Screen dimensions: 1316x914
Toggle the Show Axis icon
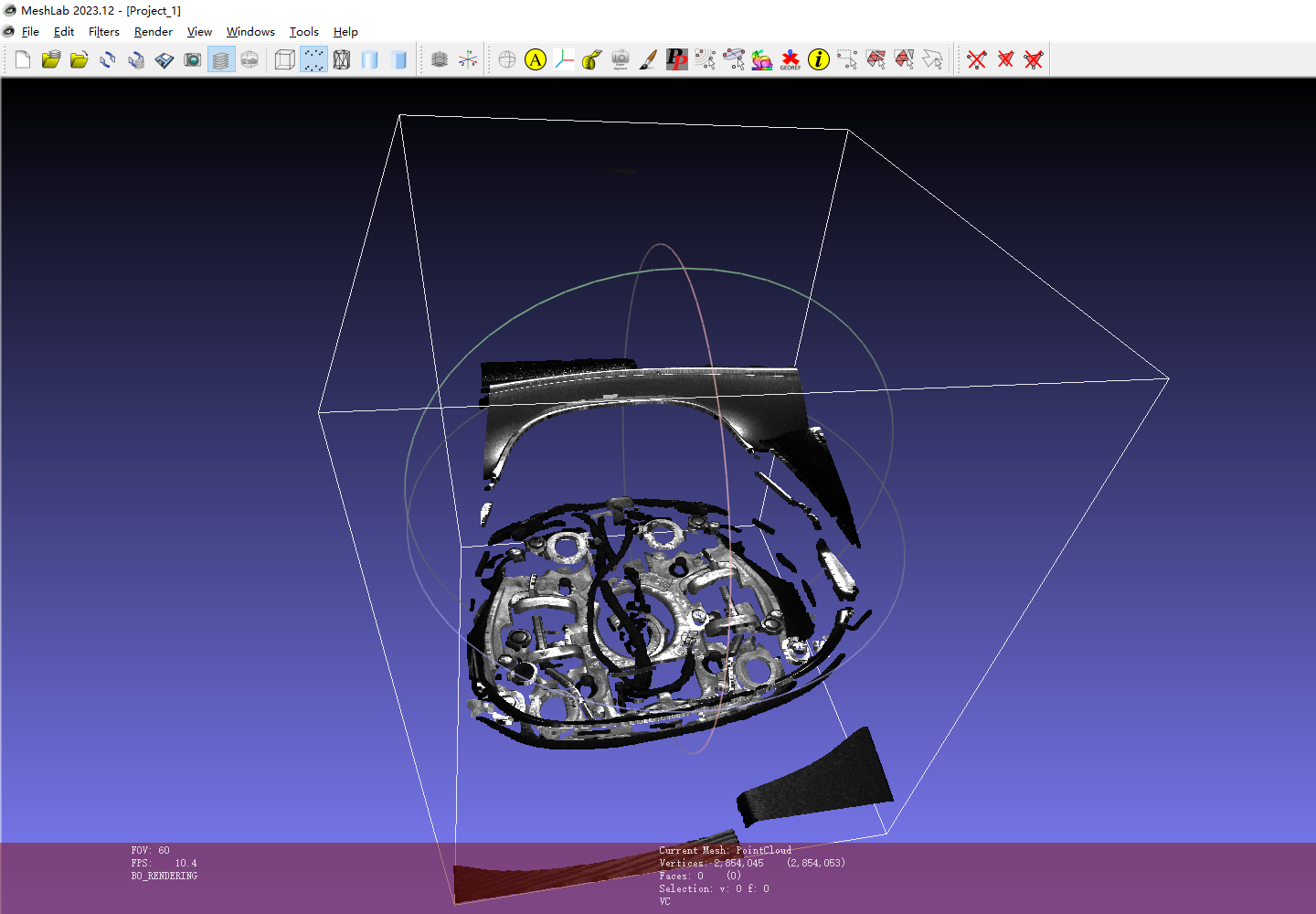(x=468, y=59)
